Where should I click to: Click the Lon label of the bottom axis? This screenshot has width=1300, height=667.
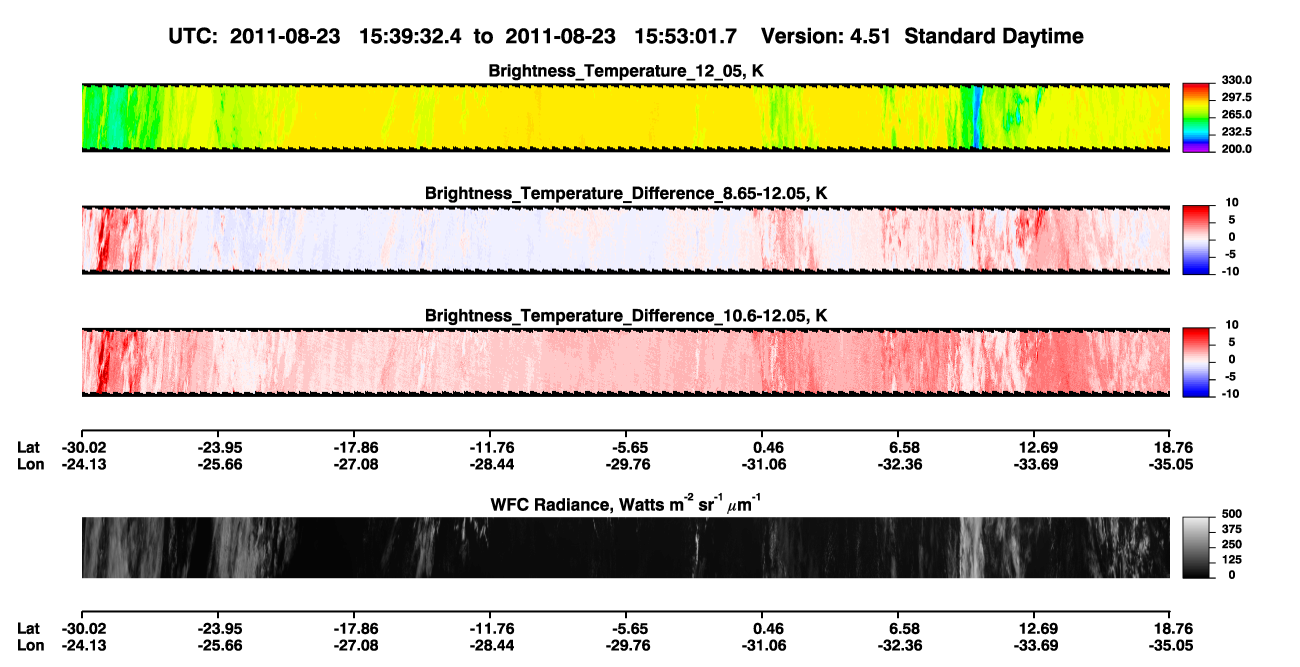pyautogui.click(x=31, y=645)
